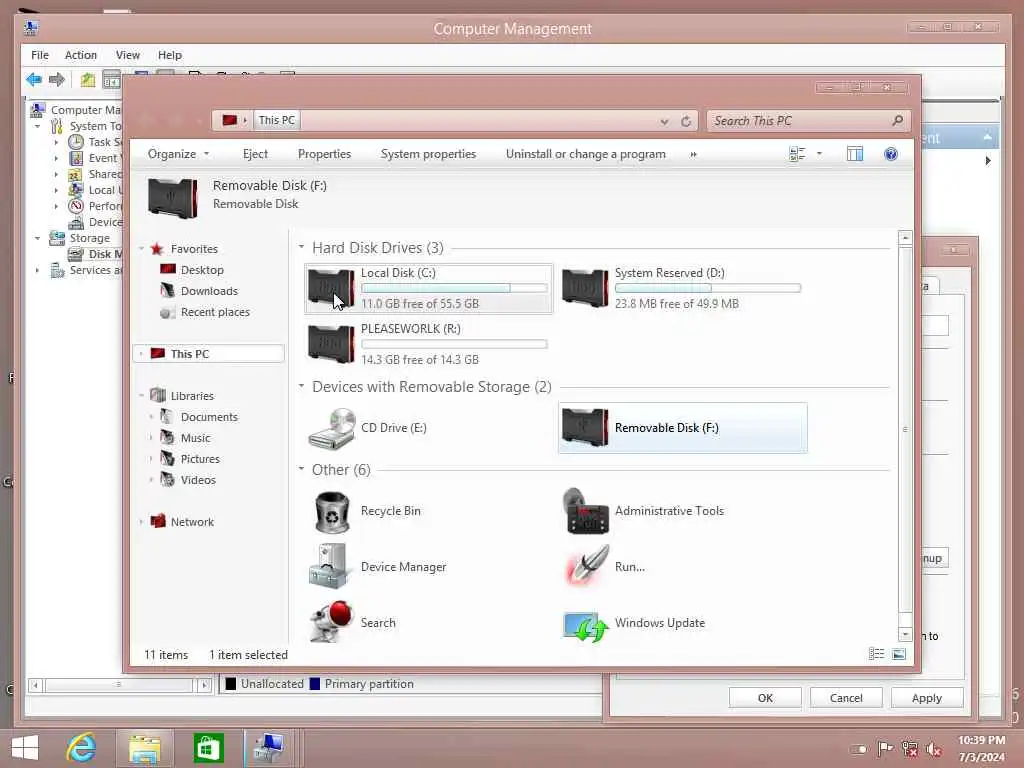Open the File menu in Computer Management
The height and width of the screenshot is (768, 1024).
click(40, 55)
